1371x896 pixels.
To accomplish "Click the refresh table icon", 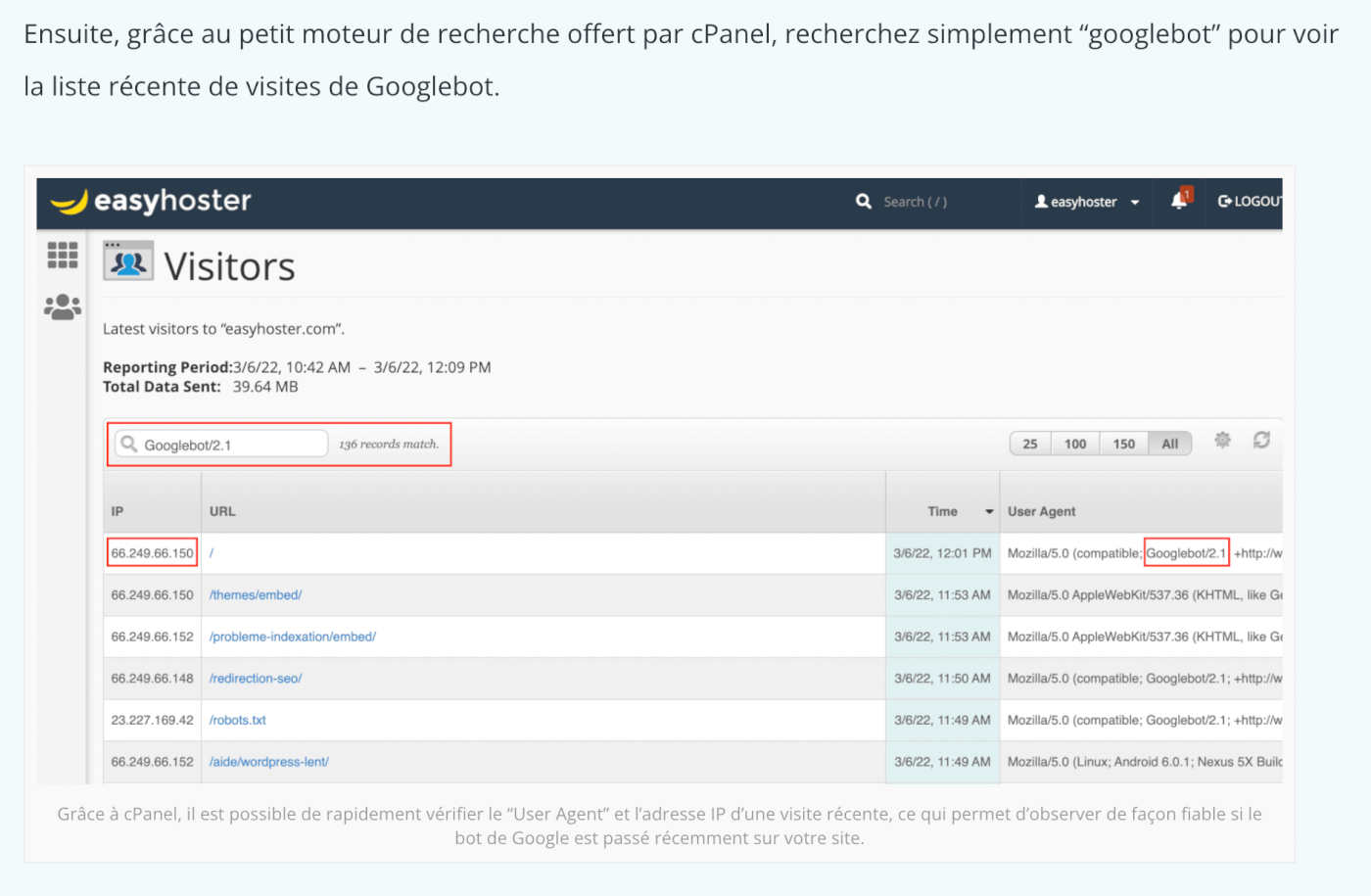I will 1261,441.
